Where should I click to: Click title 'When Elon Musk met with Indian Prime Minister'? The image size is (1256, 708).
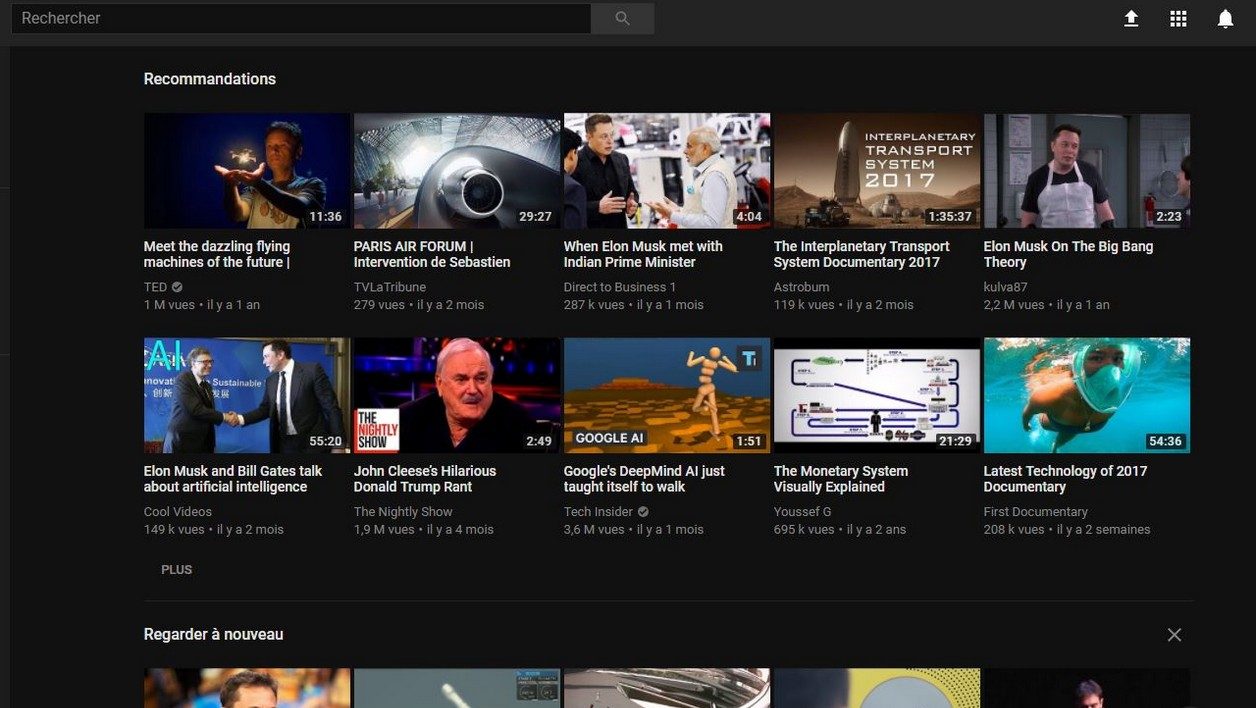click(x=643, y=254)
